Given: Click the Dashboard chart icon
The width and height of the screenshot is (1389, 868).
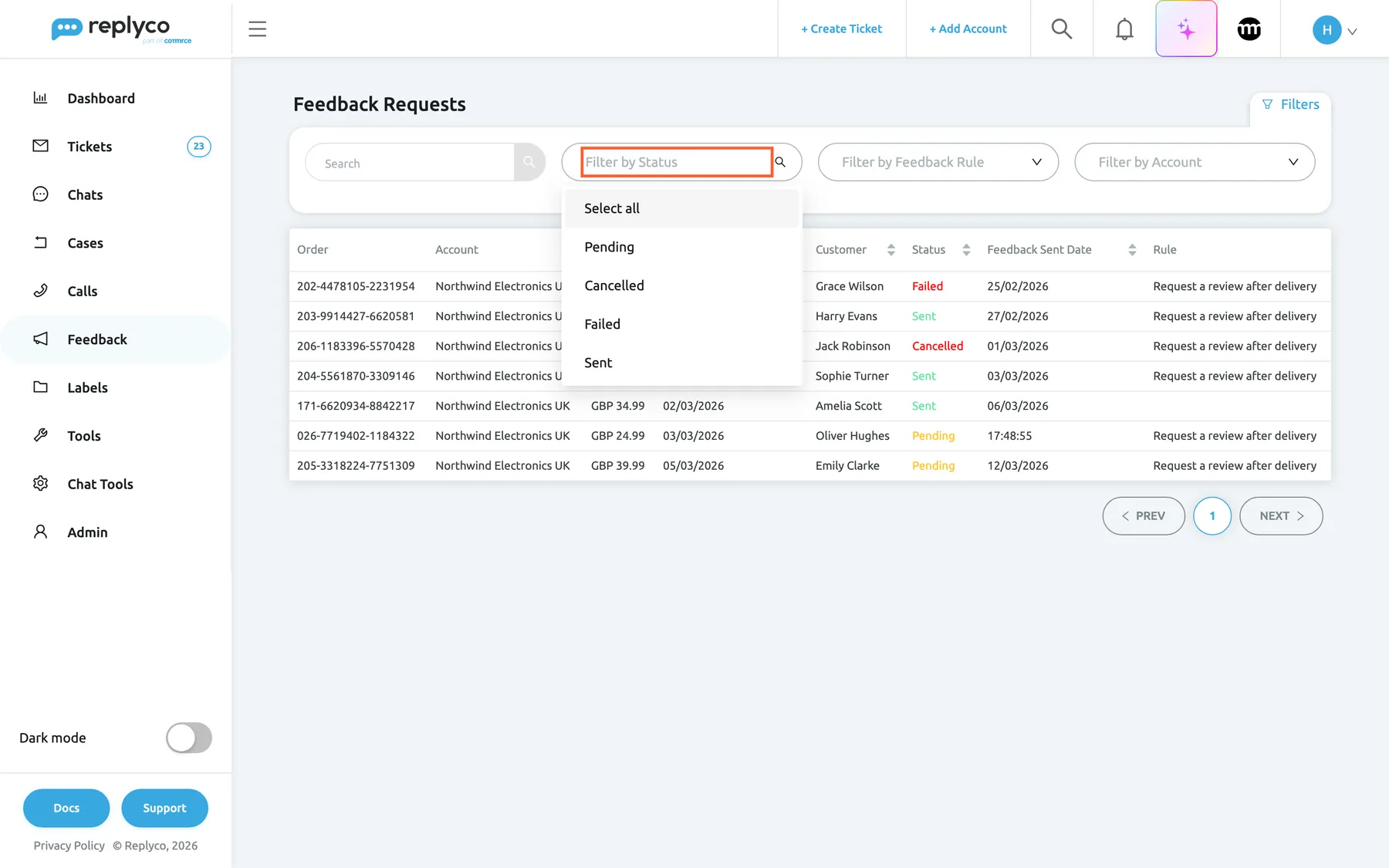Looking at the screenshot, I should (40, 98).
